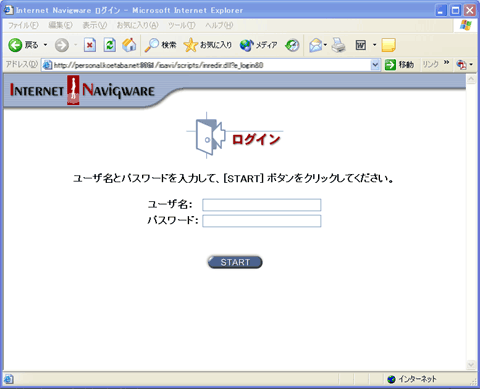Click the START login button
This screenshot has height=389, width=480.
click(235, 262)
